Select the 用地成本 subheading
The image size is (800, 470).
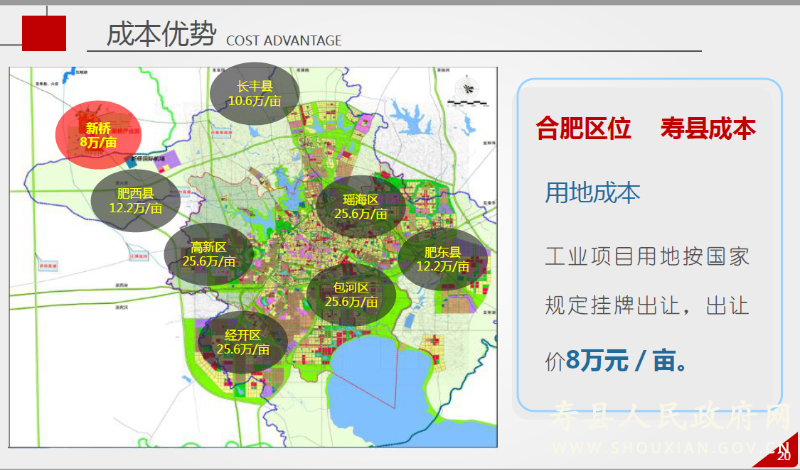click(592, 193)
